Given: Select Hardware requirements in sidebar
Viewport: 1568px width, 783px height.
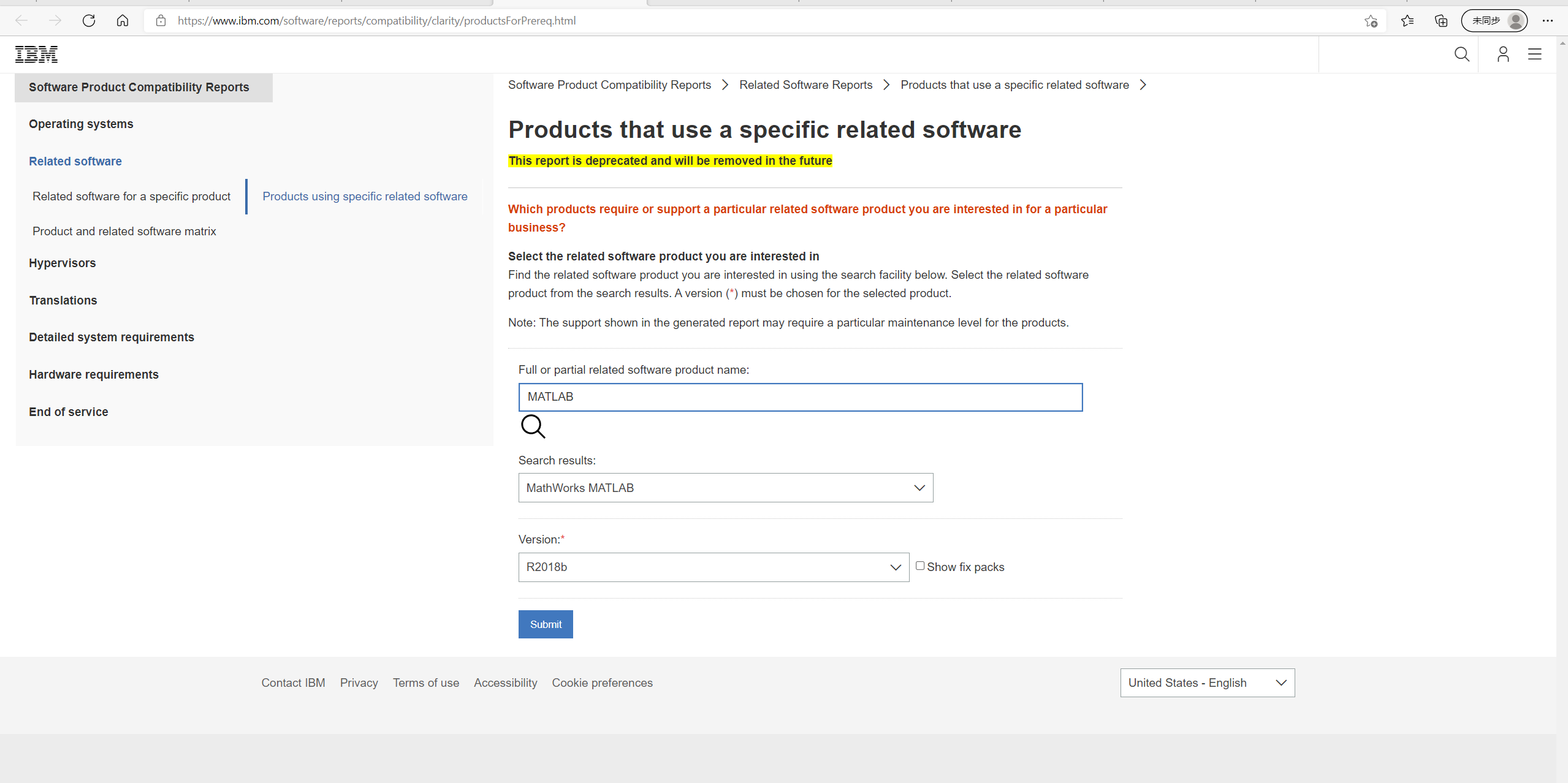Looking at the screenshot, I should (x=94, y=374).
